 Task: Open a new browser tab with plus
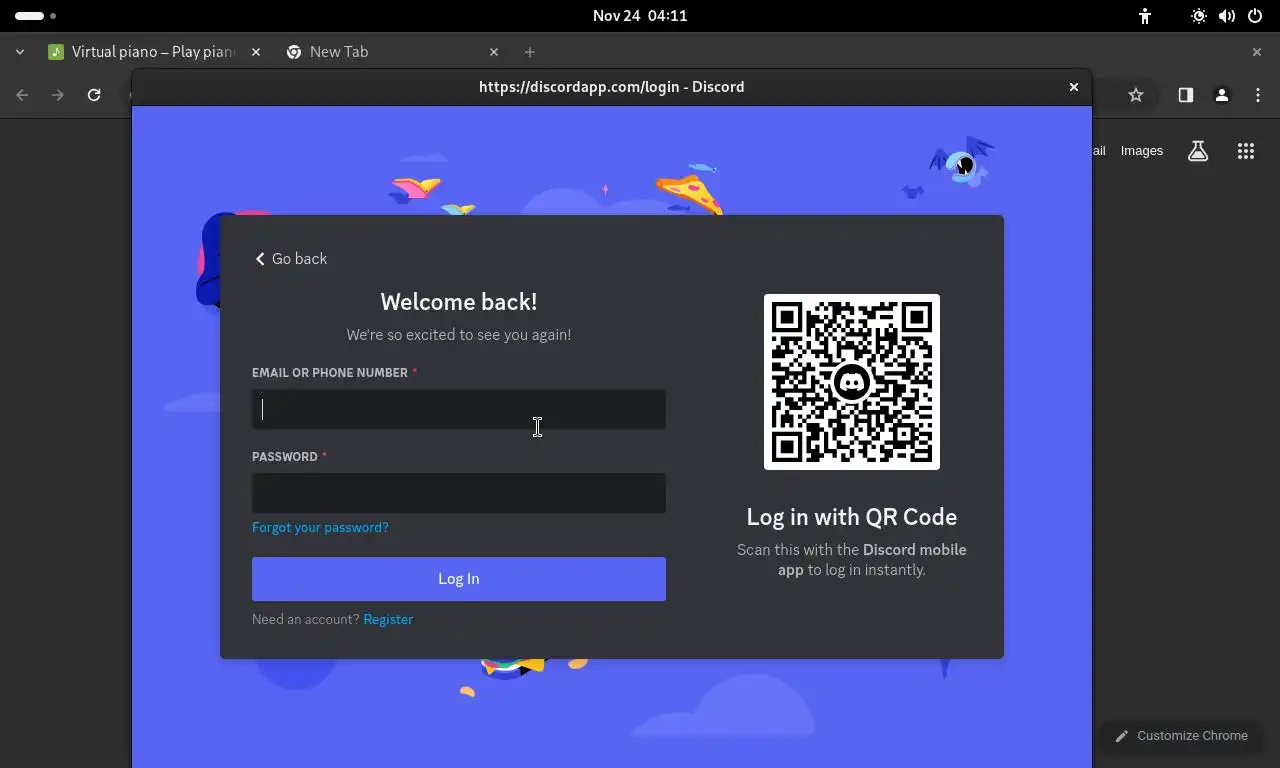click(x=530, y=52)
